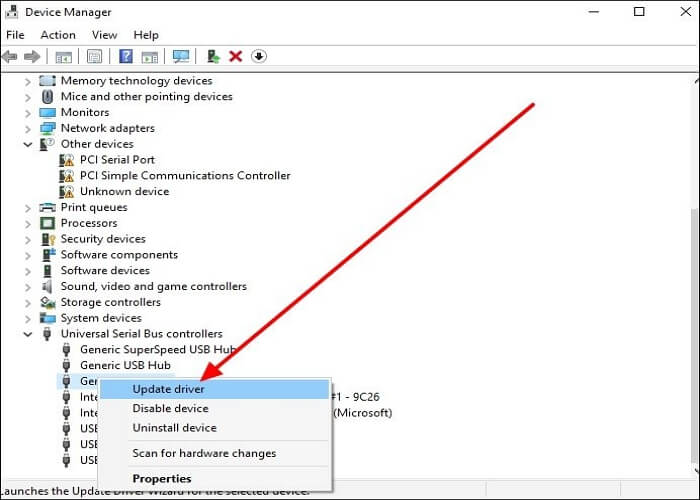The height and width of the screenshot is (500, 700).
Task: Click the red X Uninstall device icon
Action: tap(235, 56)
